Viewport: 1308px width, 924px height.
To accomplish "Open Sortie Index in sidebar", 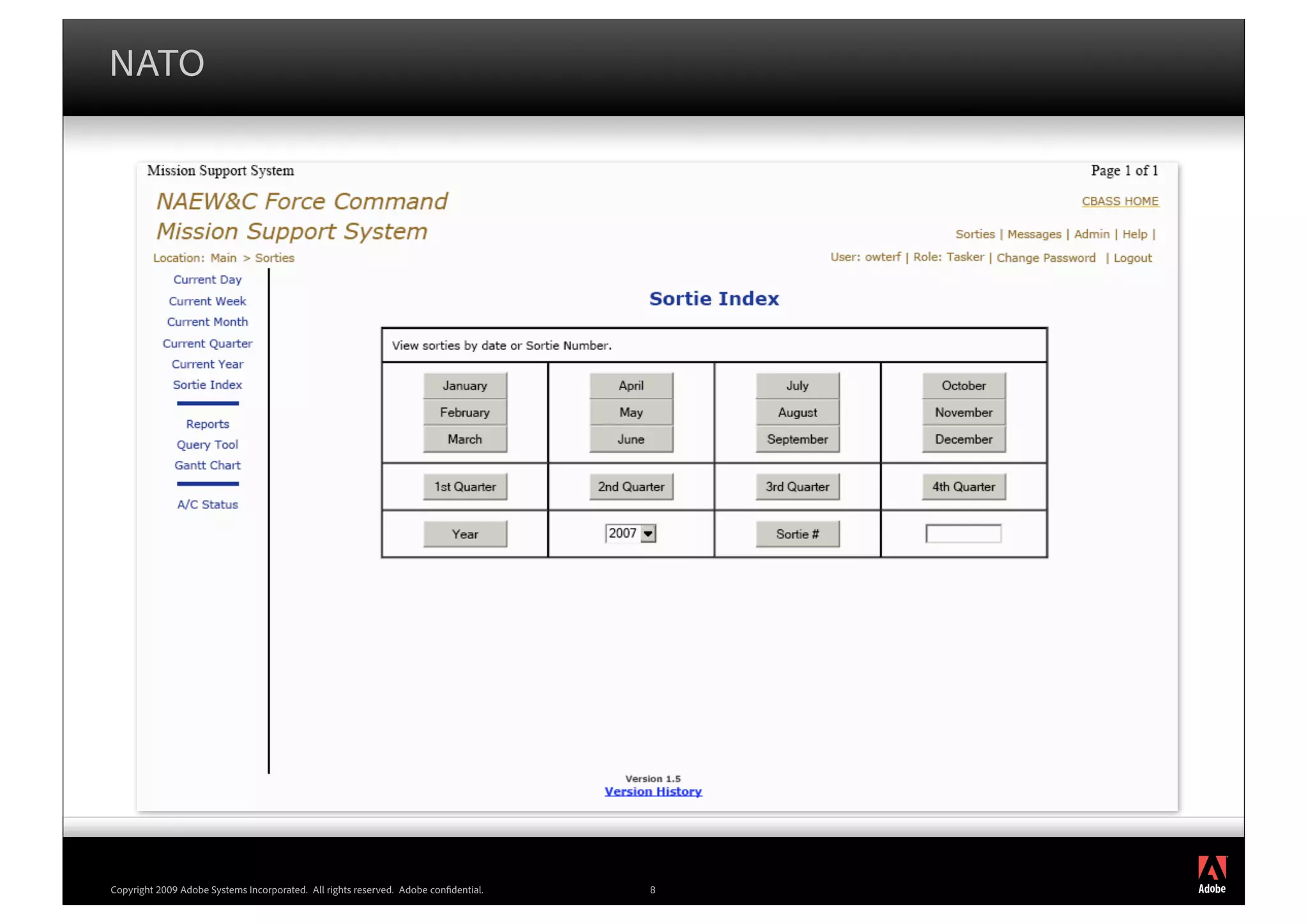I will pyautogui.click(x=207, y=385).
